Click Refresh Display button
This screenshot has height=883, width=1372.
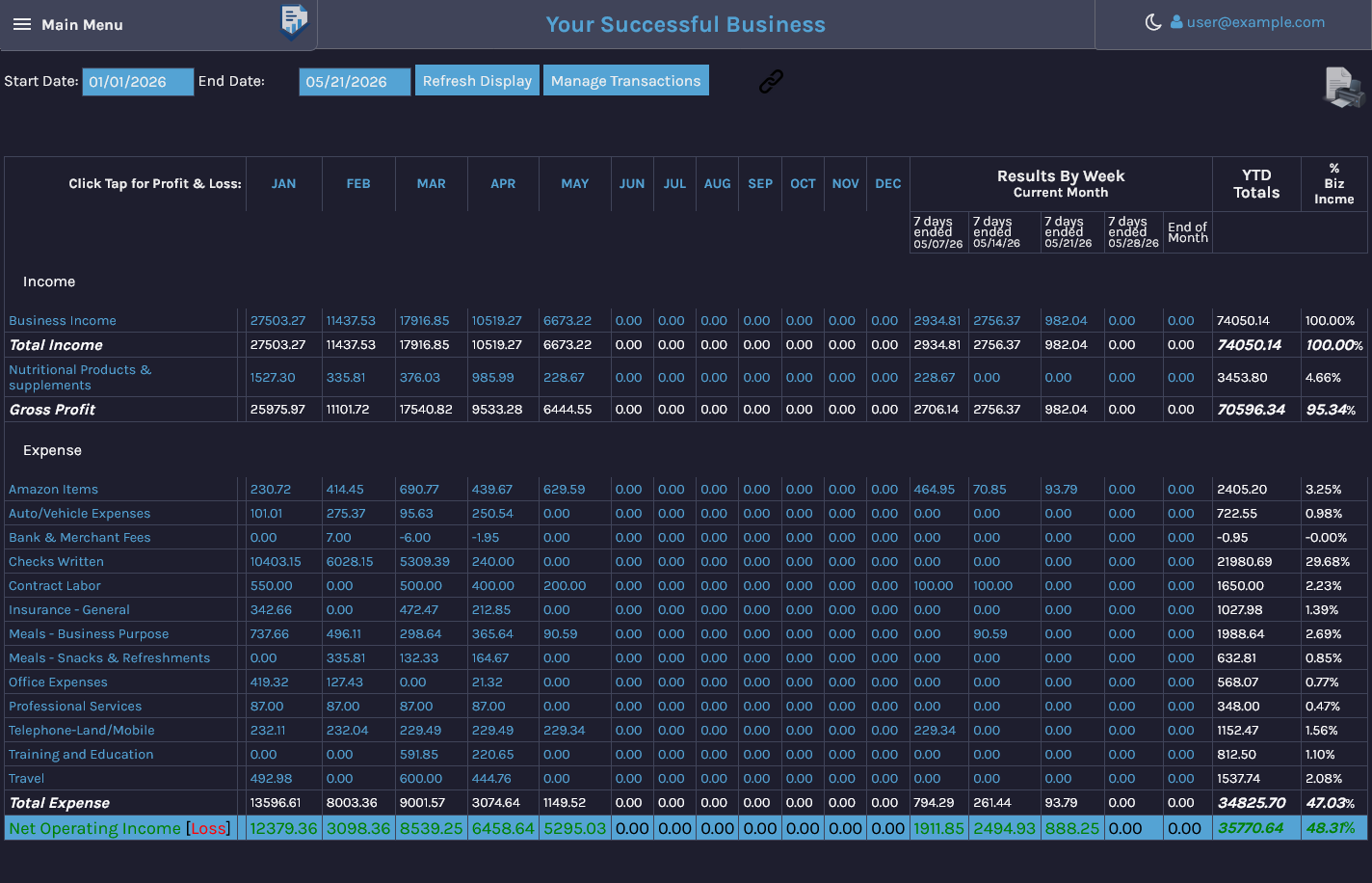477,81
